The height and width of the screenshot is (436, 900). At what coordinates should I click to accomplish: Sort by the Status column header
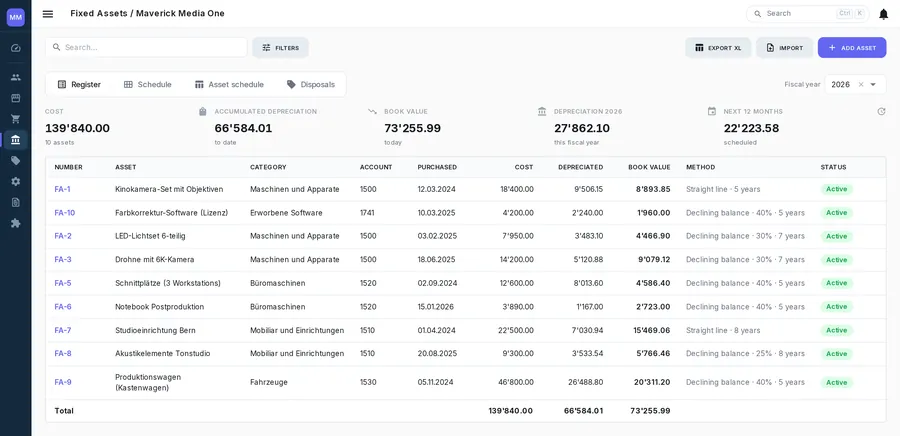click(833, 168)
